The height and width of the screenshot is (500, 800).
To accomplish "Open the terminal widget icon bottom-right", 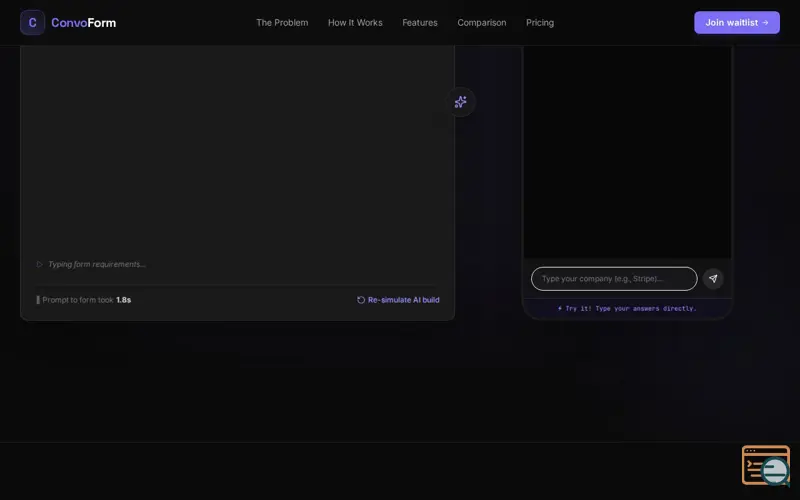I will 766,465.
